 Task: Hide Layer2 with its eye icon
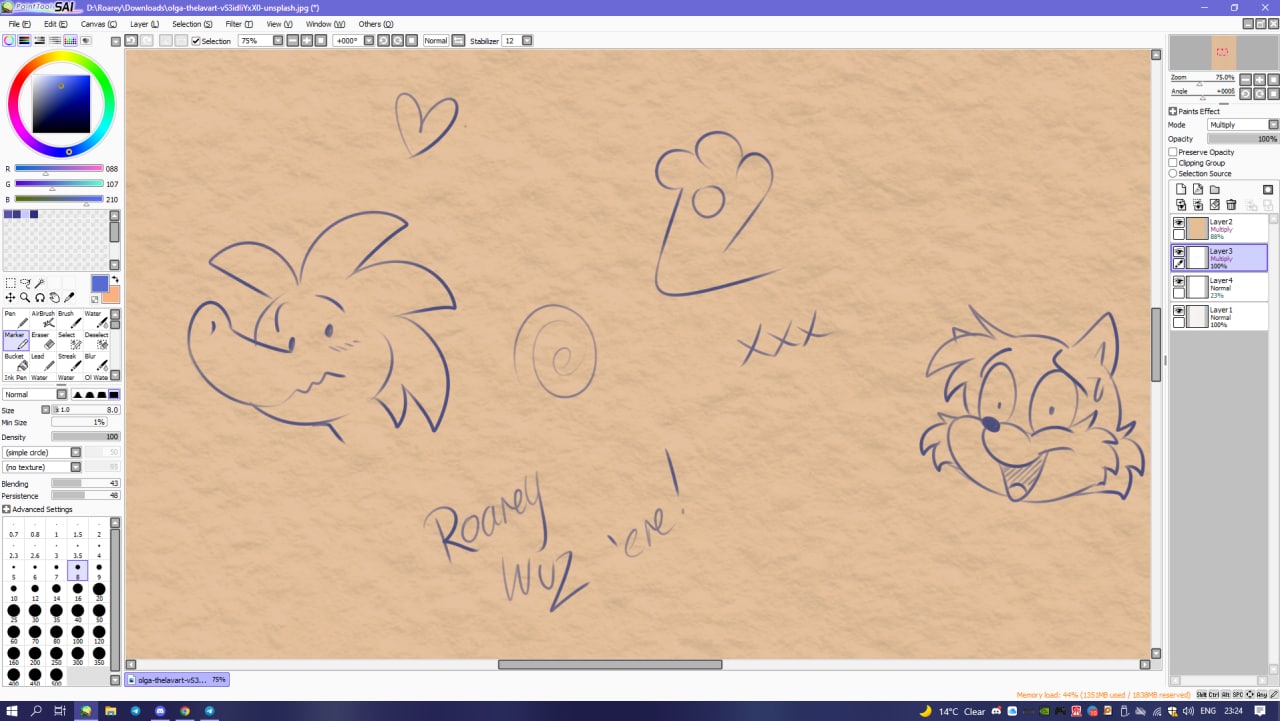[x=1179, y=223]
